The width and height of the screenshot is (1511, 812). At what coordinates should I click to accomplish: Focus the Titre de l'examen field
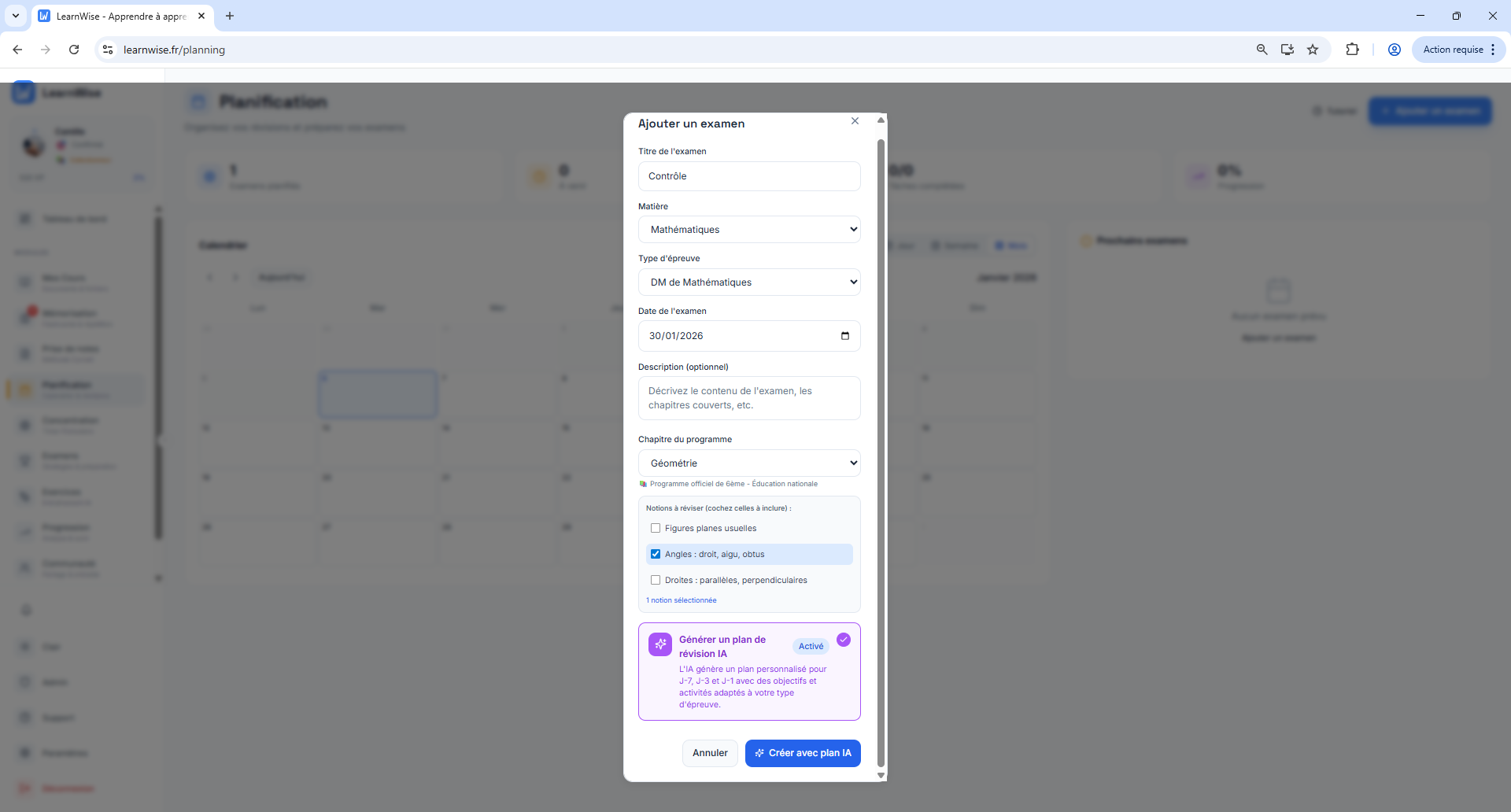point(748,176)
